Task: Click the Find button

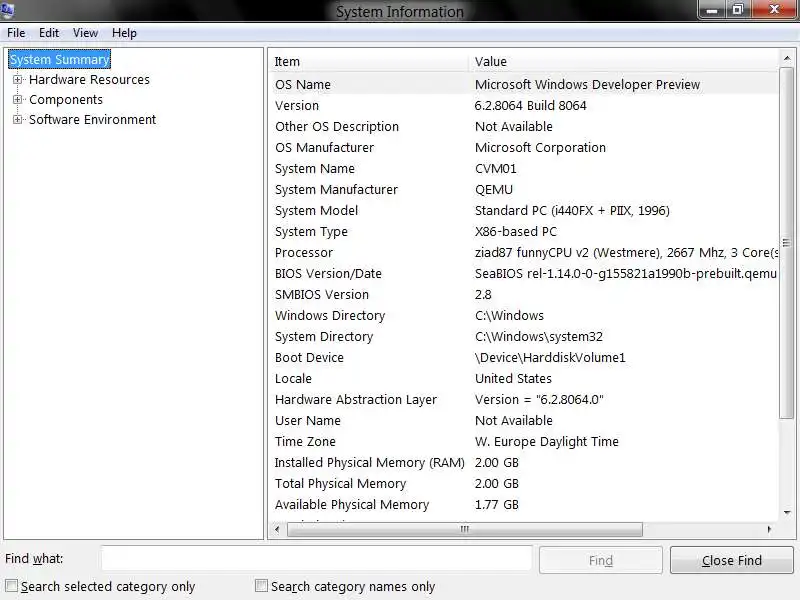Action: coord(601,560)
